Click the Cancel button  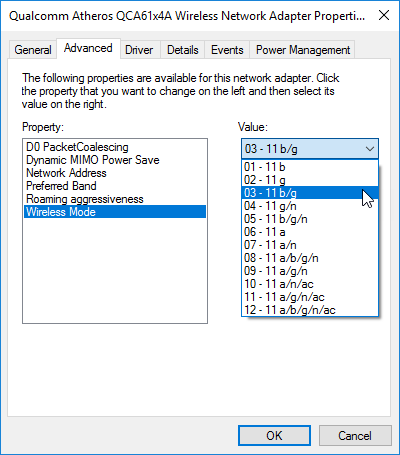(355, 435)
